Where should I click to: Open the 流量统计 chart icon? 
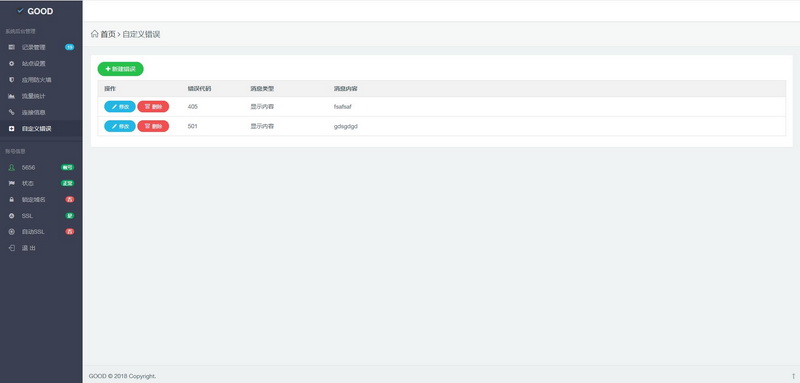[12, 96]
